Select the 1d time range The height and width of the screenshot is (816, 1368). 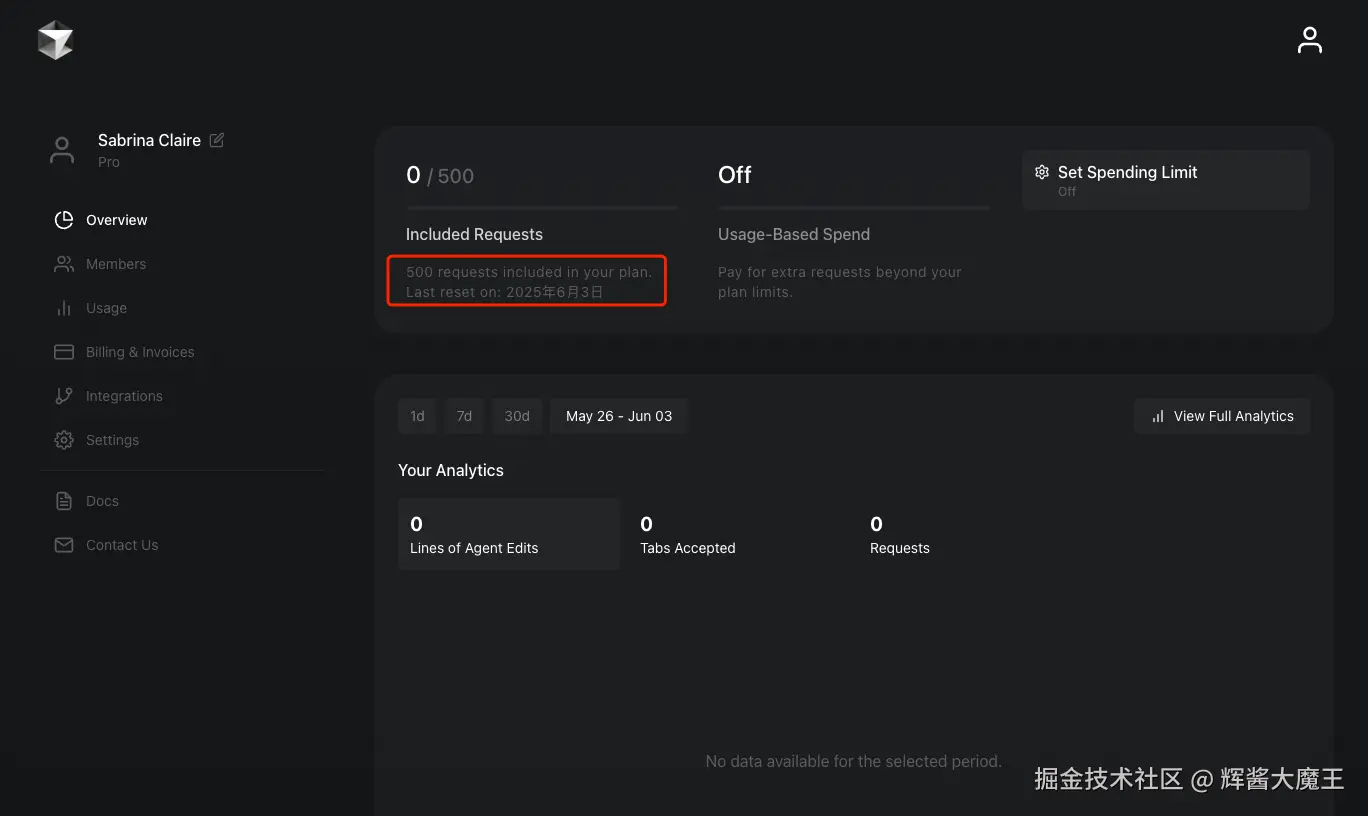click(x=417, y=416)
